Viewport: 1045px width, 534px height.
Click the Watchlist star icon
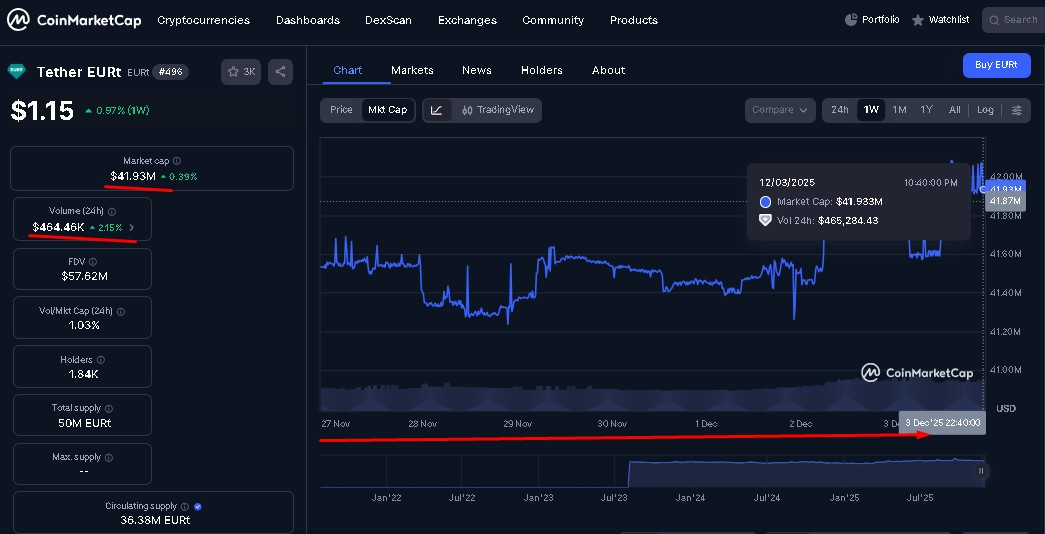tap(918, 20)
